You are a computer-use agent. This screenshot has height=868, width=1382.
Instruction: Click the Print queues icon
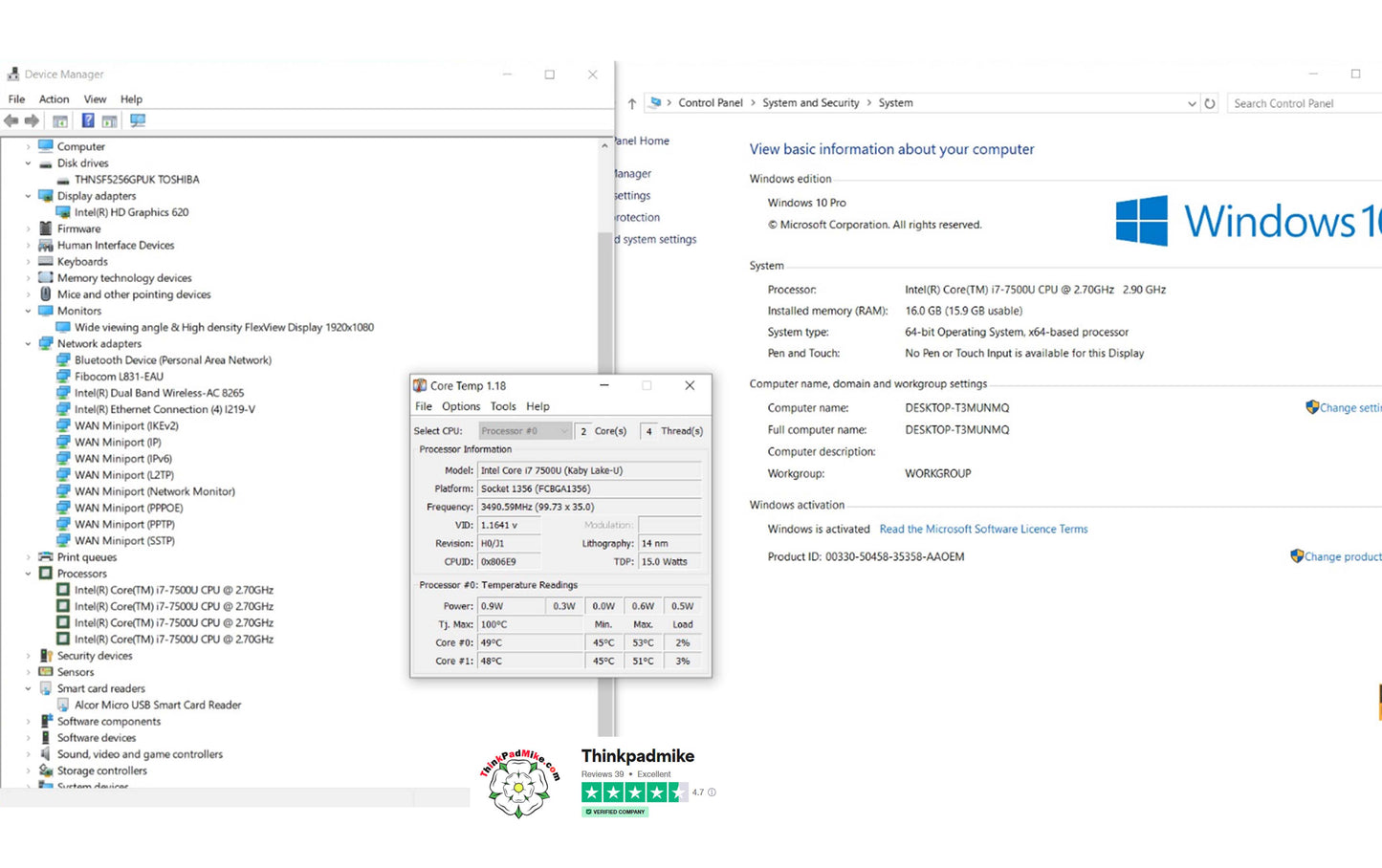tap(45, 557)
